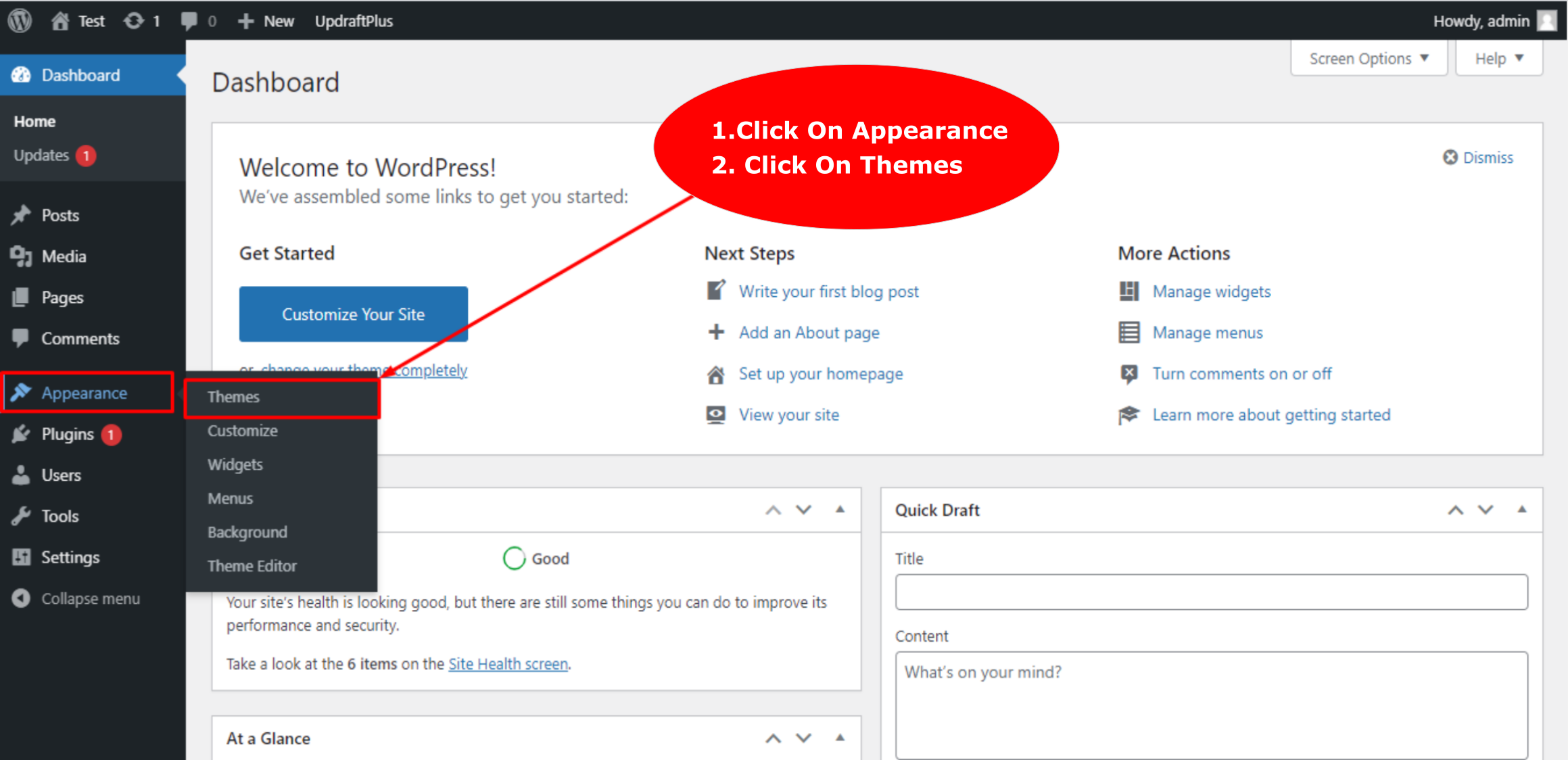This screenshot has height=760, width=1568.
Task: Move Quick Draft panel down with chevron
Action: [x=1485, y=510]
